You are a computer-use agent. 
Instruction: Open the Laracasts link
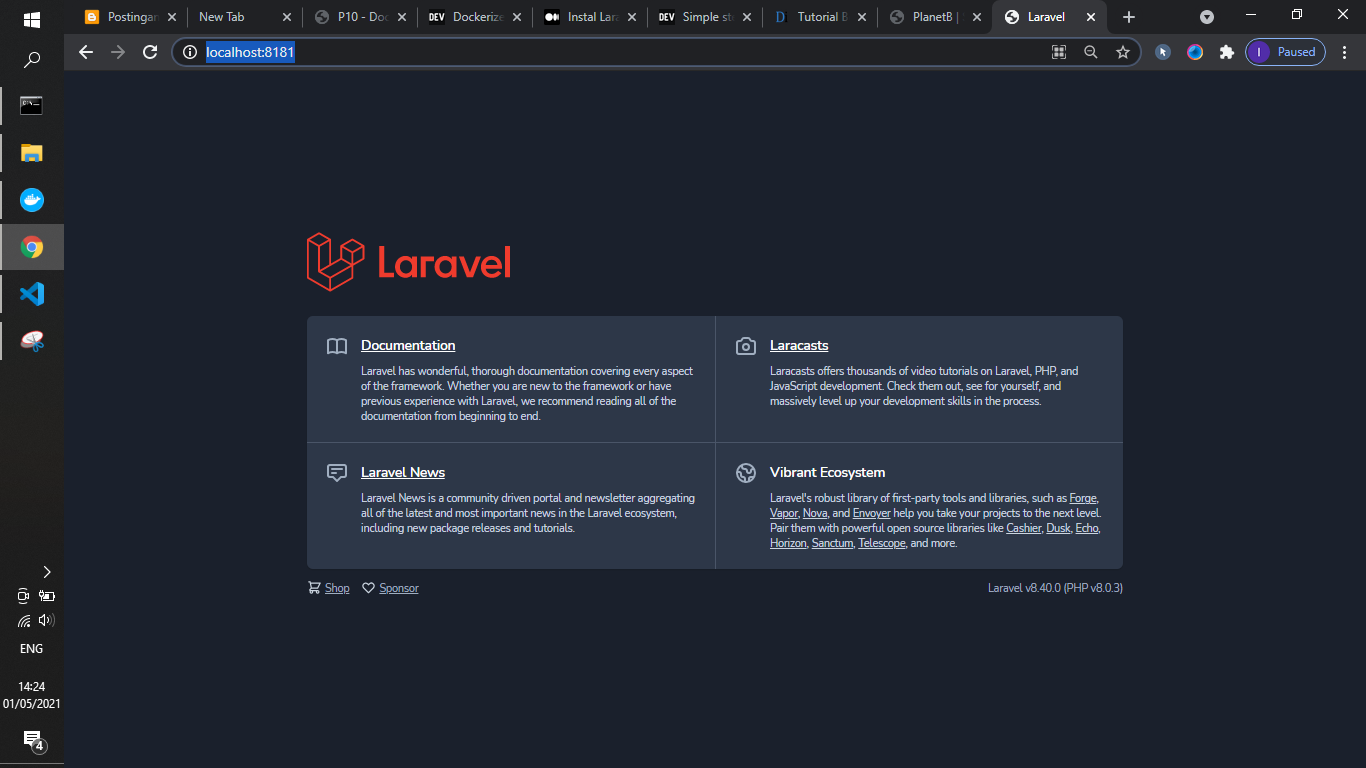[799, 346]
